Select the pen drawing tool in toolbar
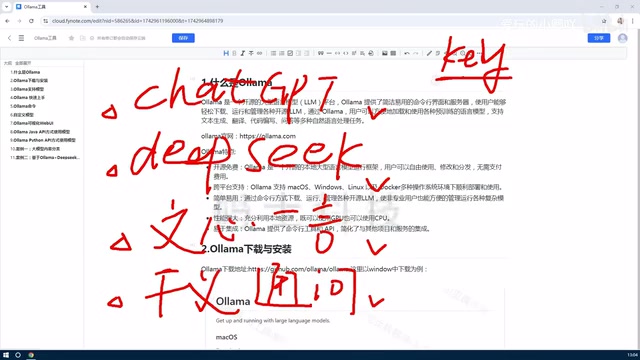This screenshot has height=360, width=640. (429, 53)
